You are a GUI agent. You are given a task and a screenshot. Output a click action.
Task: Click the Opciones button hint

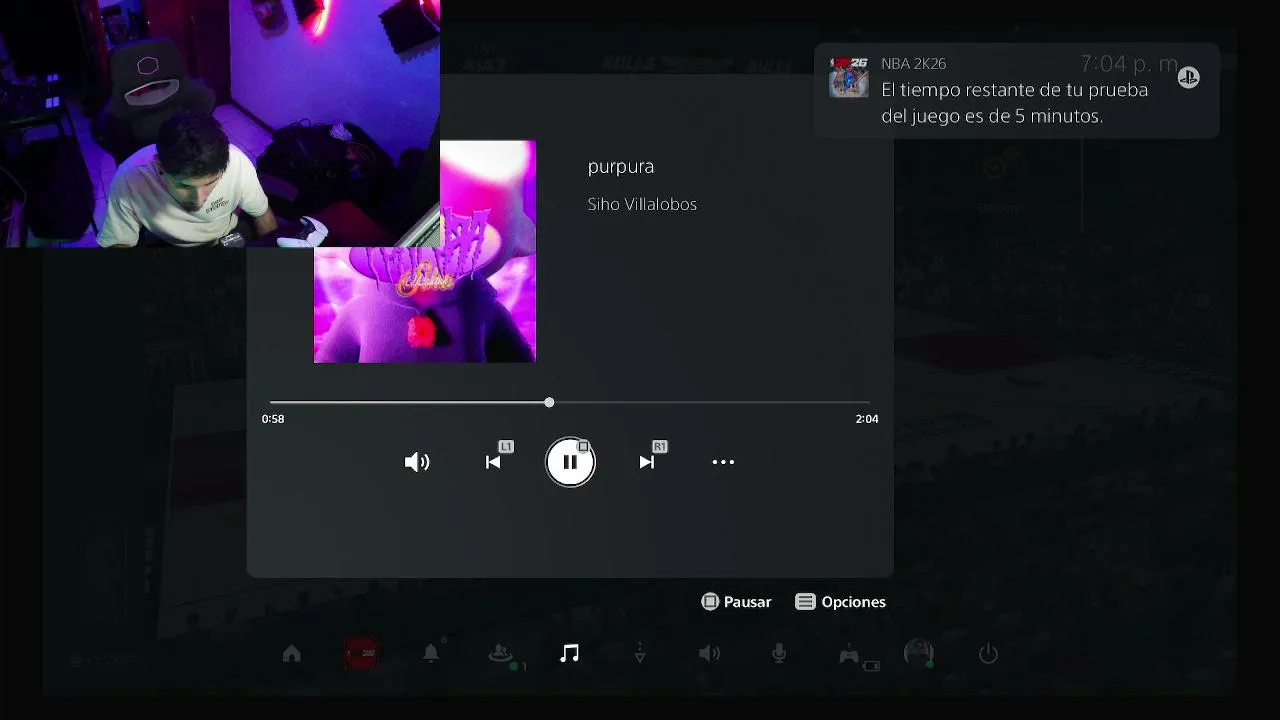point(841,602)
